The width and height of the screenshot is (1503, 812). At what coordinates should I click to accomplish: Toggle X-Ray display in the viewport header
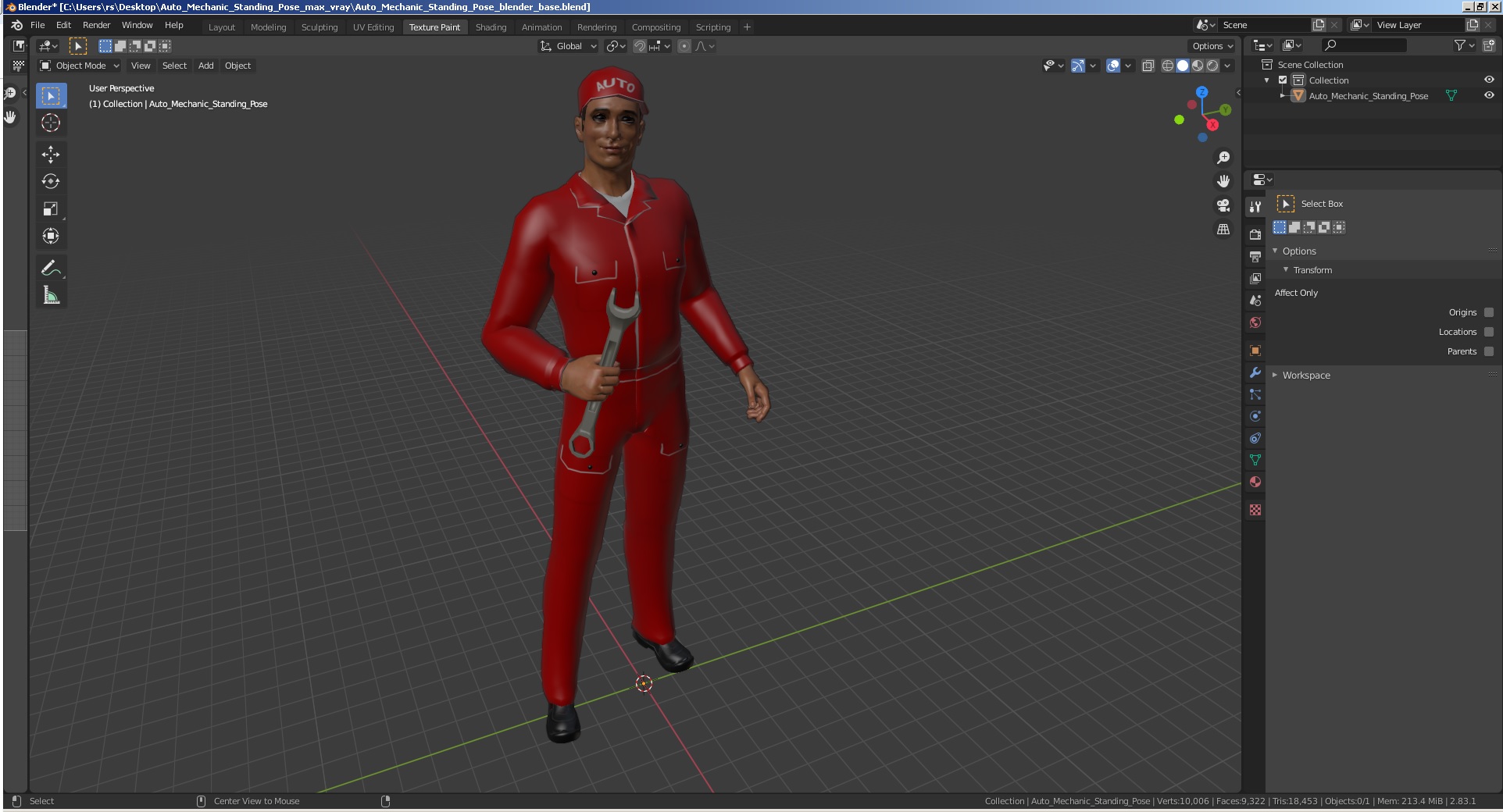1148,66
